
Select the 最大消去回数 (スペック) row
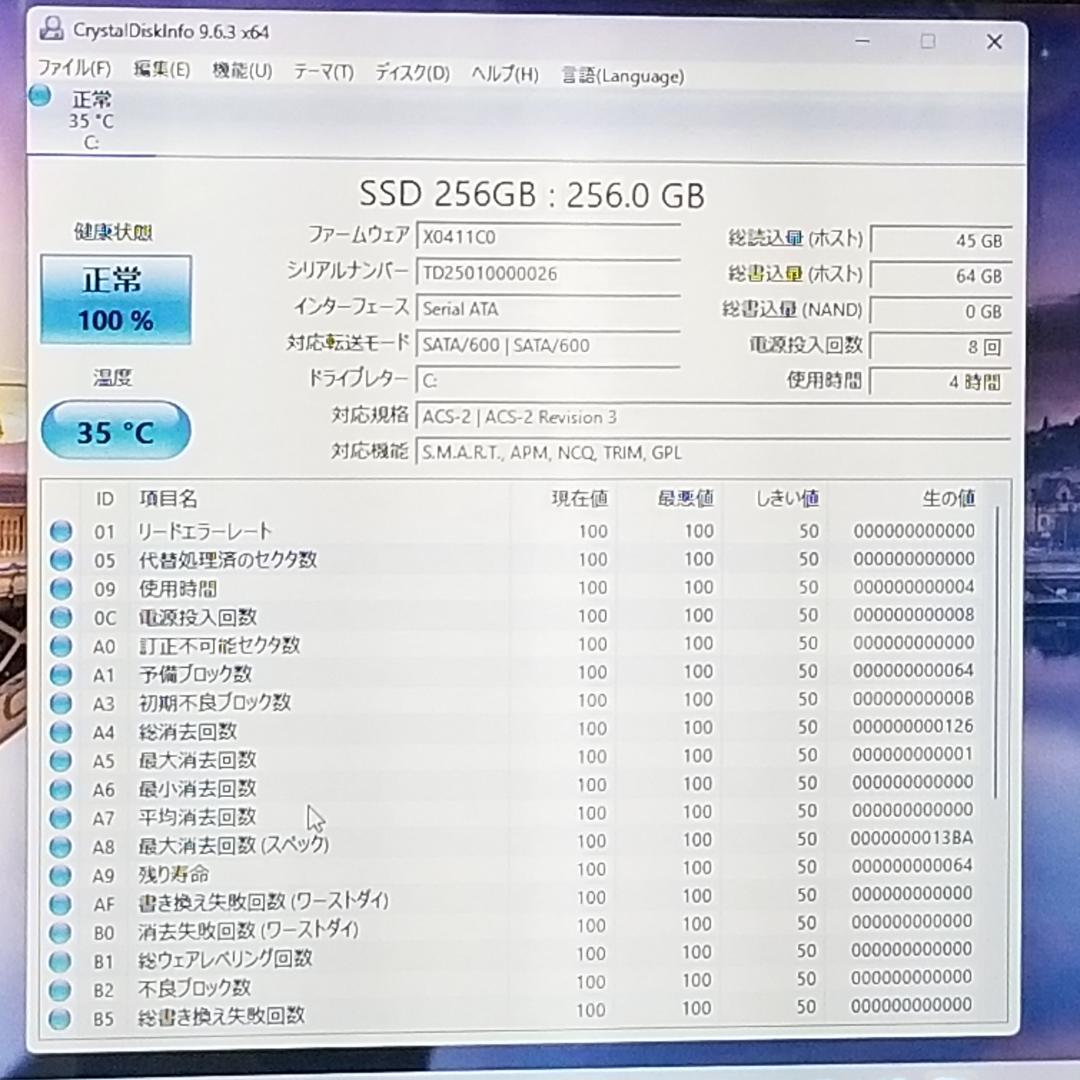point(513,844)
